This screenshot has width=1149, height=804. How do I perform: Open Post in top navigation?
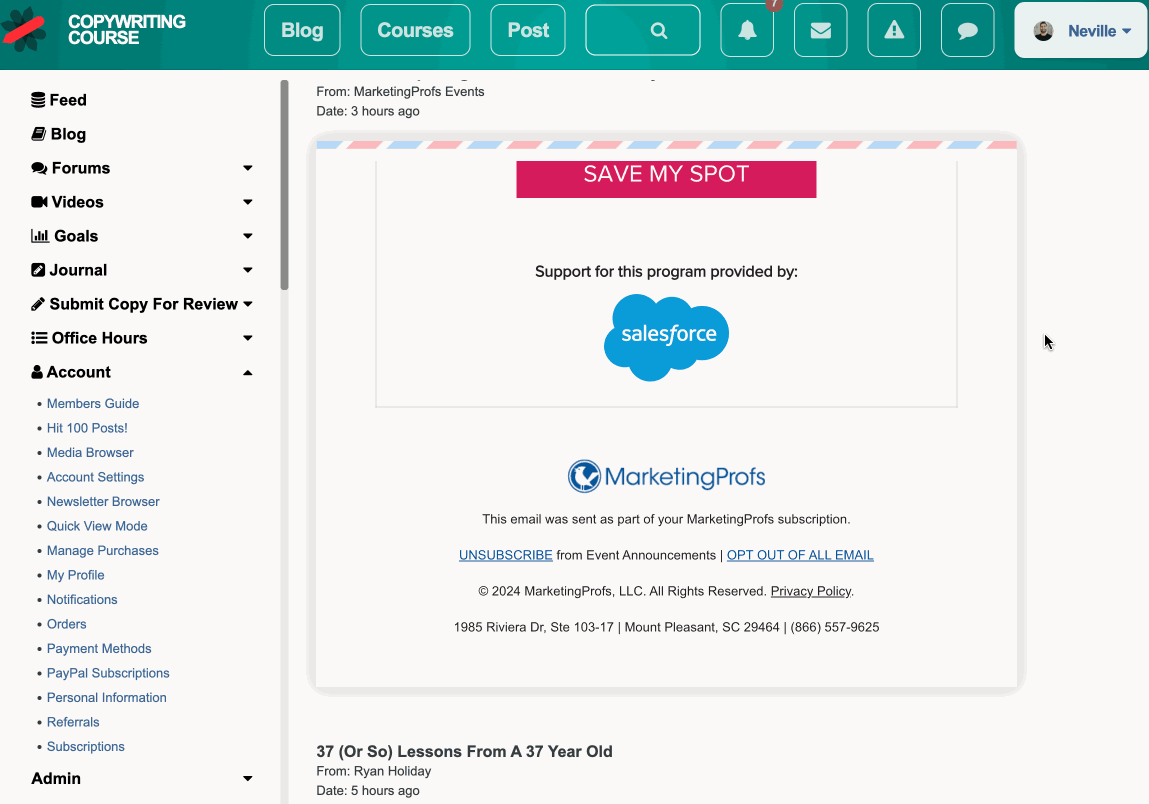pyautogui.click(x=528, y=30)
